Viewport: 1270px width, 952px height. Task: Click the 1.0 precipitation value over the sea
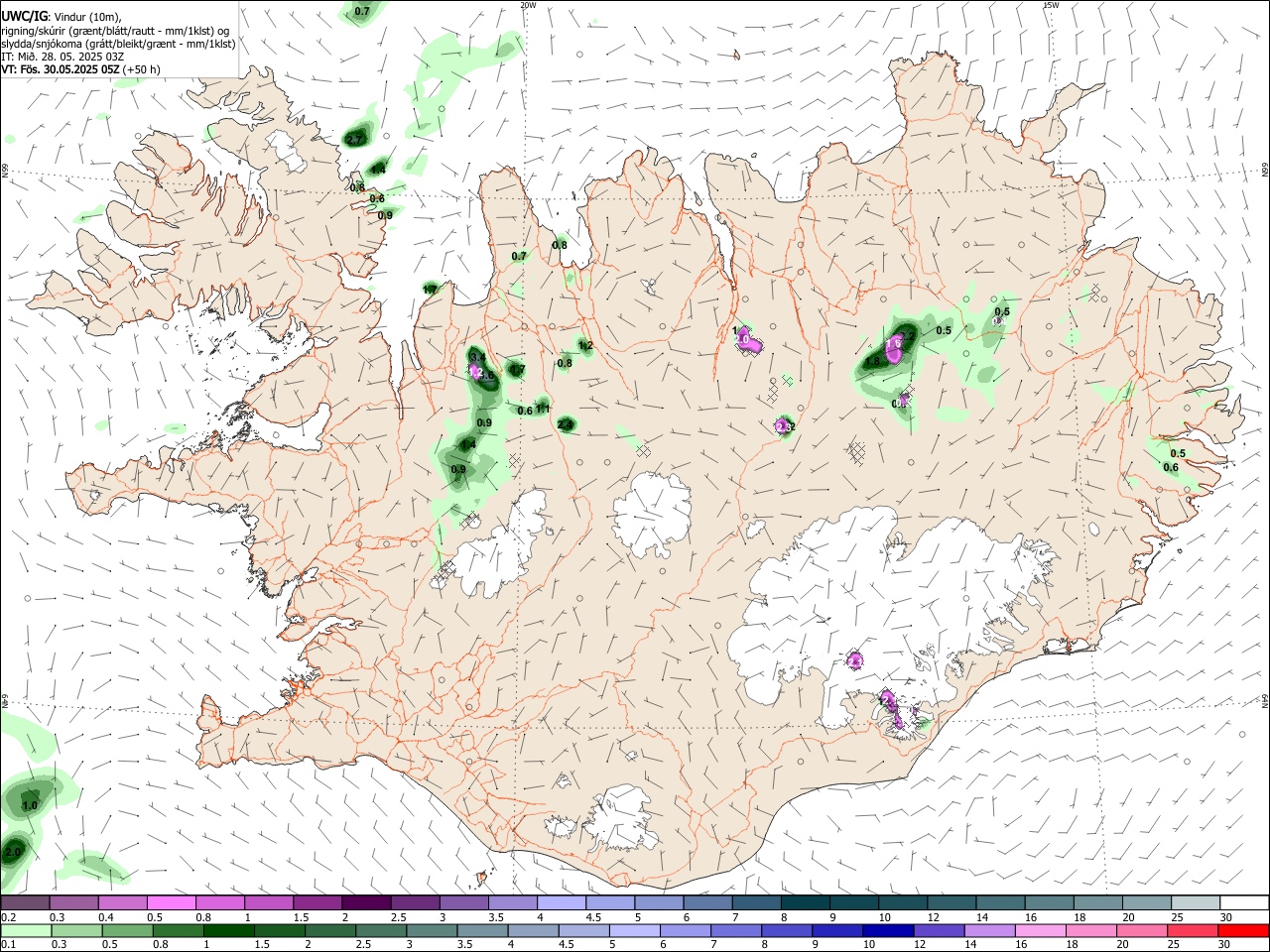click(x=30, y=806)
